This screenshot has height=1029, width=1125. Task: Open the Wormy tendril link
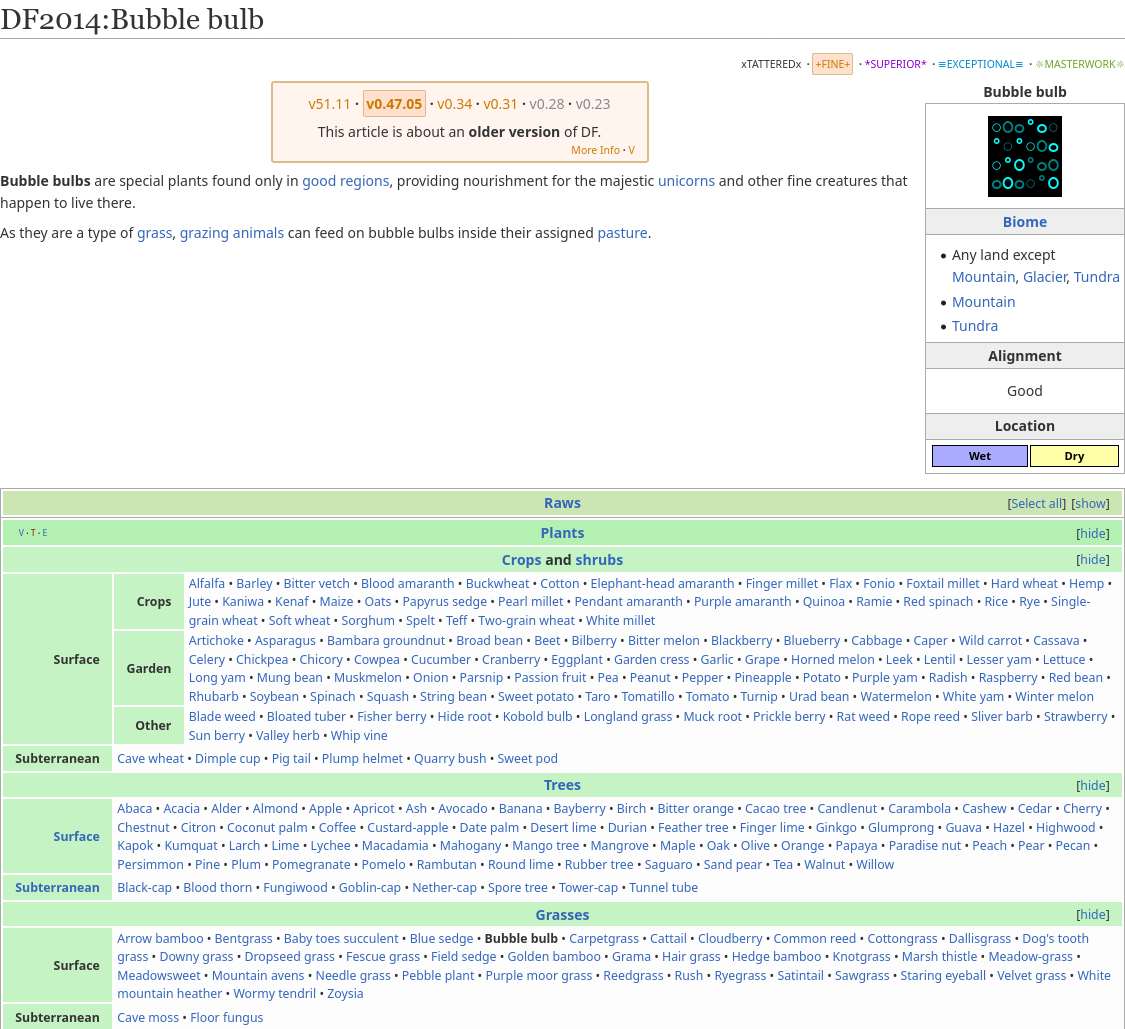tap(275, 994)
